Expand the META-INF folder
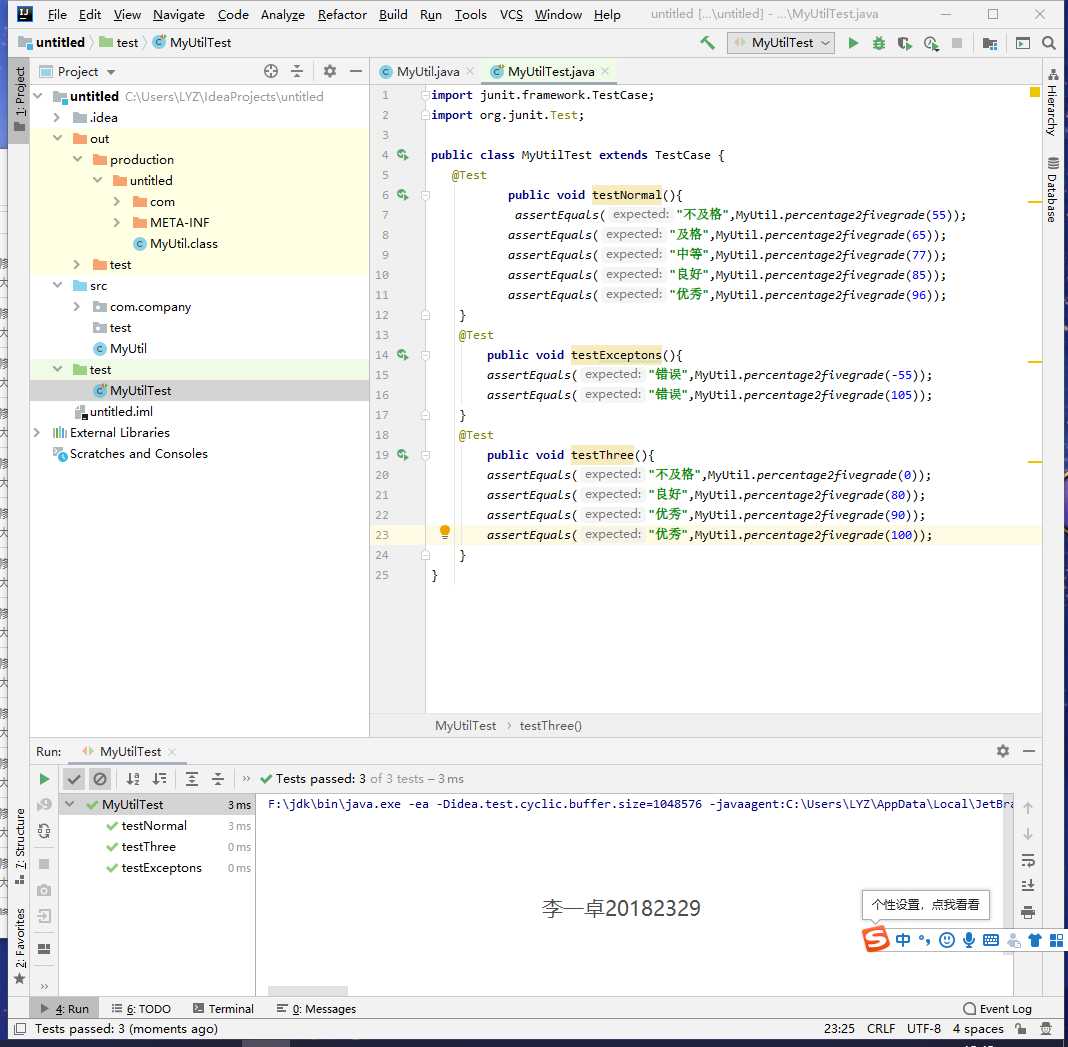The width and height of the screenshot is (1068, 1047). 117,223
